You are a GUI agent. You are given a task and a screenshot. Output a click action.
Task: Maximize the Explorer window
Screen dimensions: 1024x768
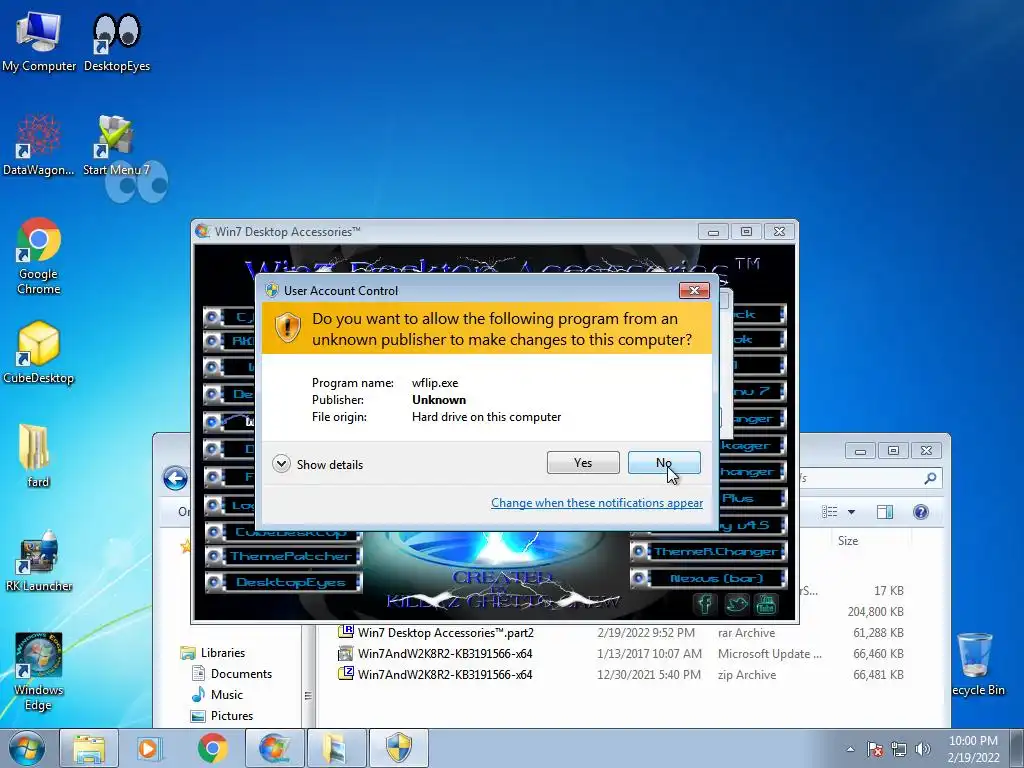pos(893,450)
